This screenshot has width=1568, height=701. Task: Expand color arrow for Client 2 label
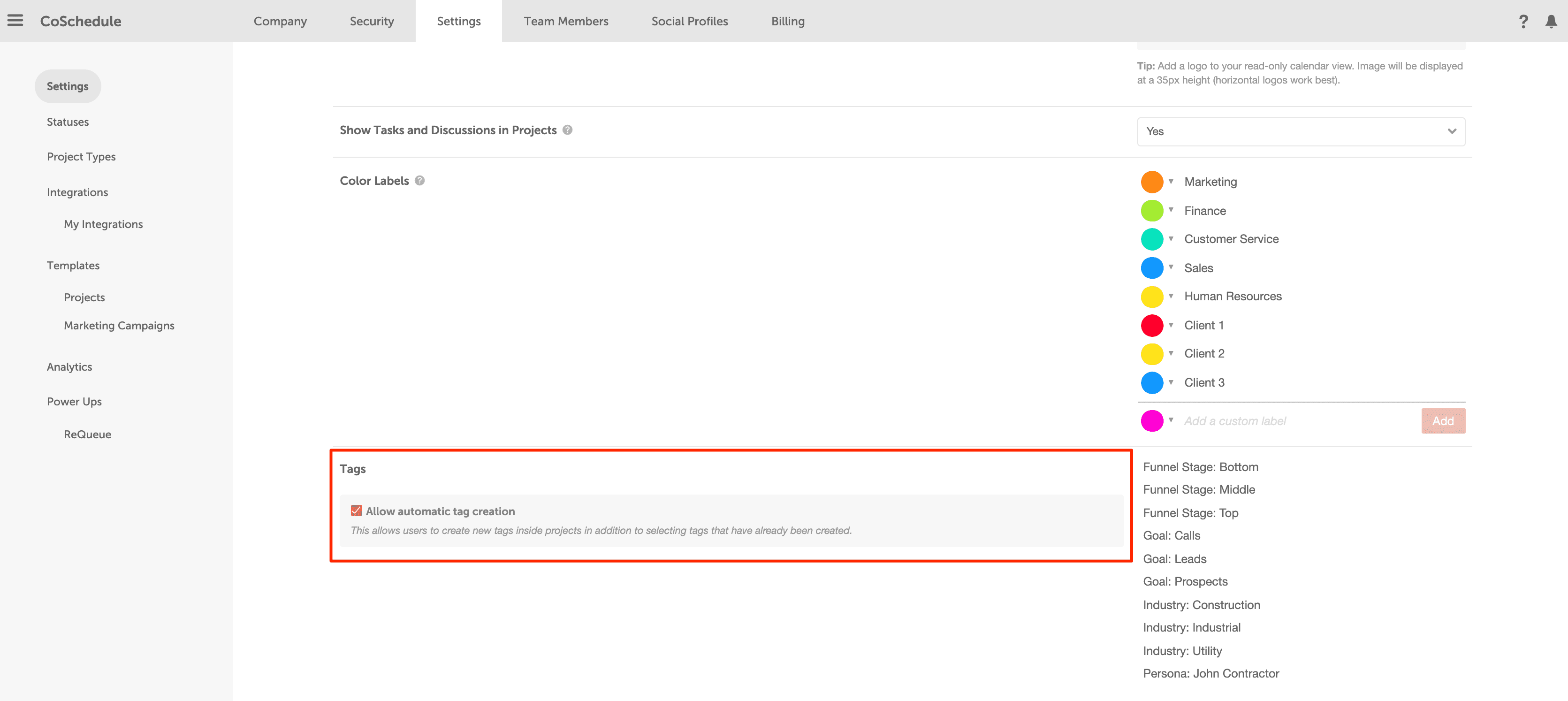pos(1171,353)
